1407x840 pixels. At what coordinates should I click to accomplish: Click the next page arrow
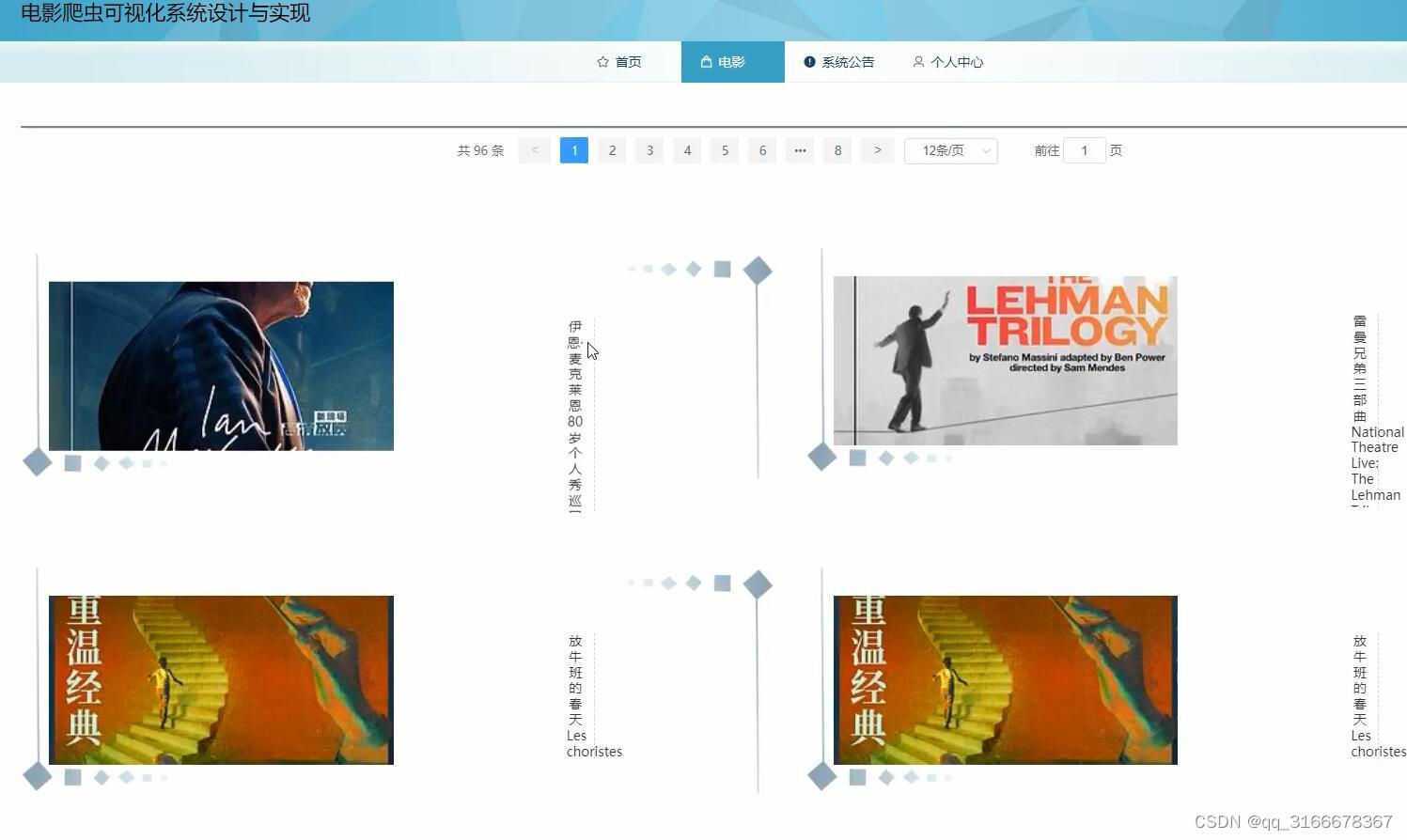tap(878, 150)
